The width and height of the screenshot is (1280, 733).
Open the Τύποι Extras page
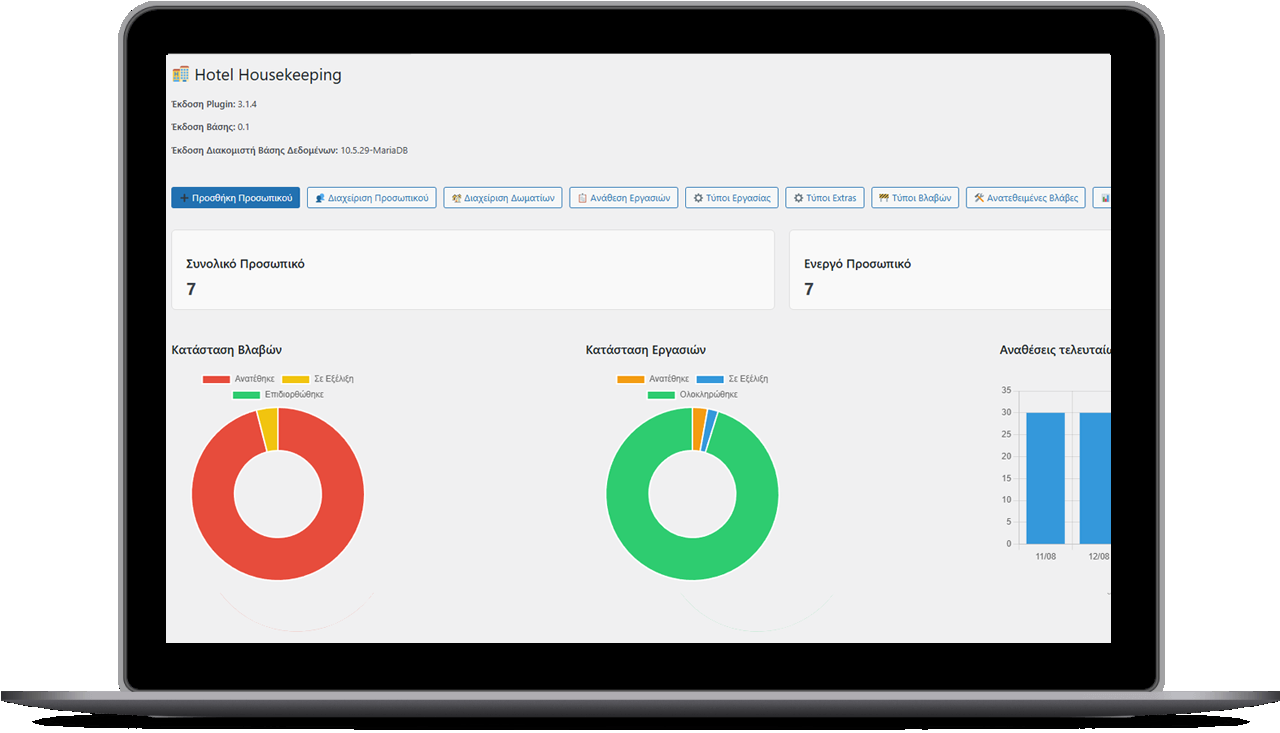[x=826, y=198]
